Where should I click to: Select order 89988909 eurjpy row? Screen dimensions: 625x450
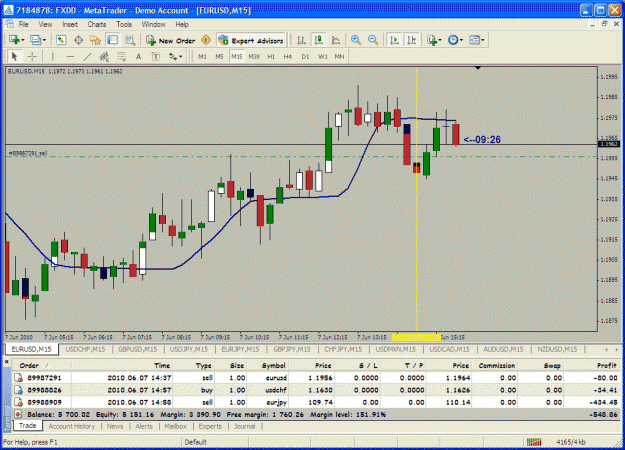(316, 402)
